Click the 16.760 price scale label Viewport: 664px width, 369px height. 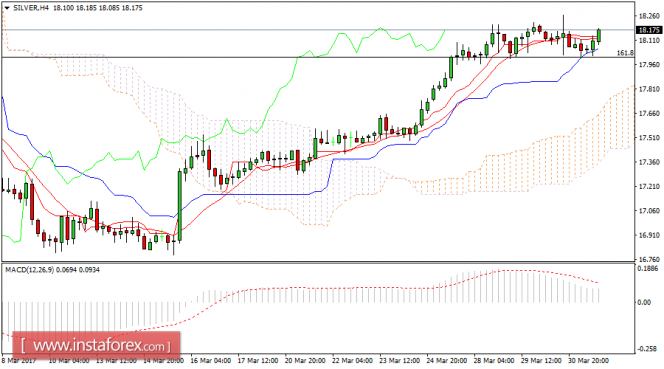click(649, 259)
